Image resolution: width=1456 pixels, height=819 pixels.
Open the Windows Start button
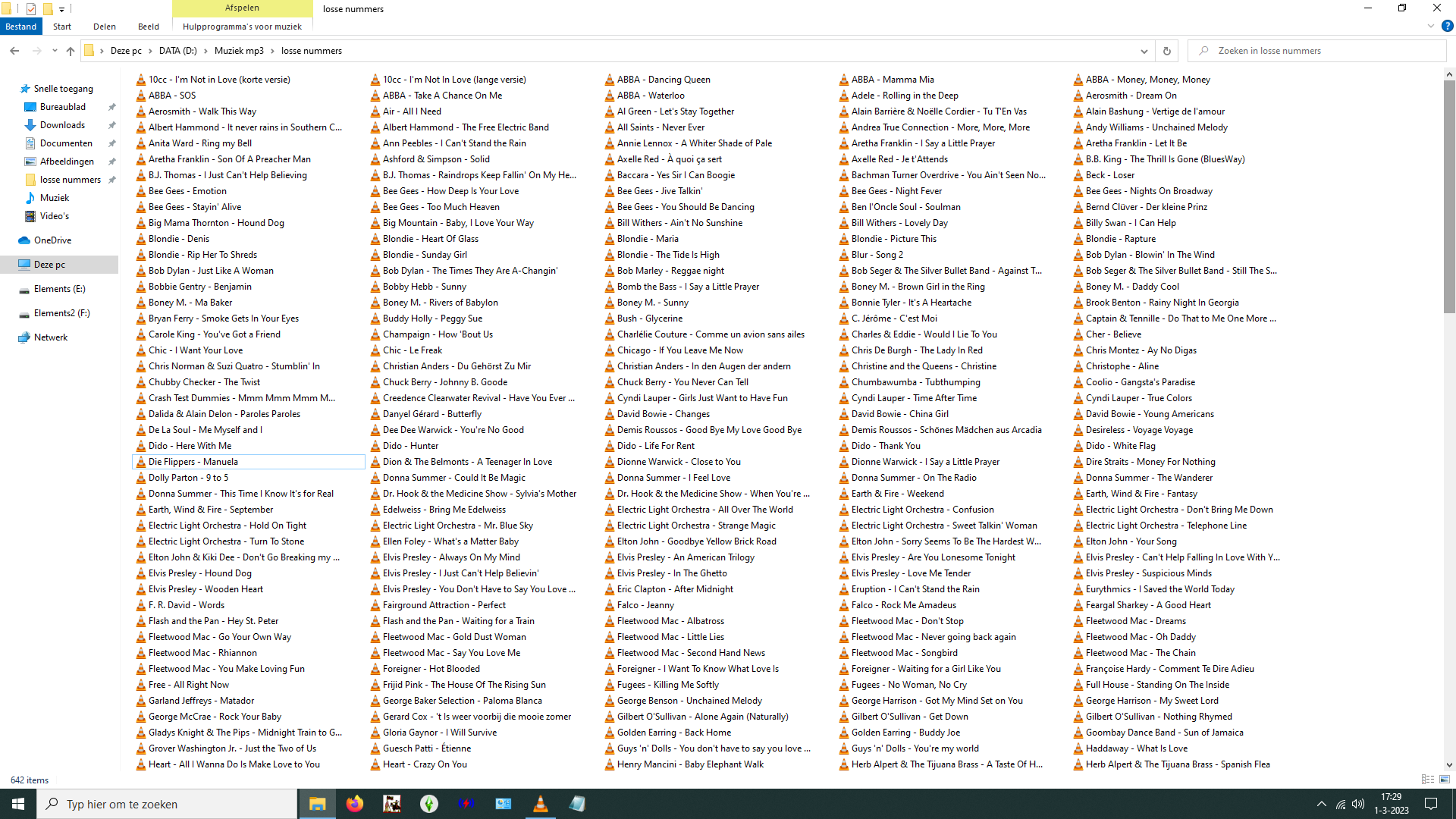(18, 804)
